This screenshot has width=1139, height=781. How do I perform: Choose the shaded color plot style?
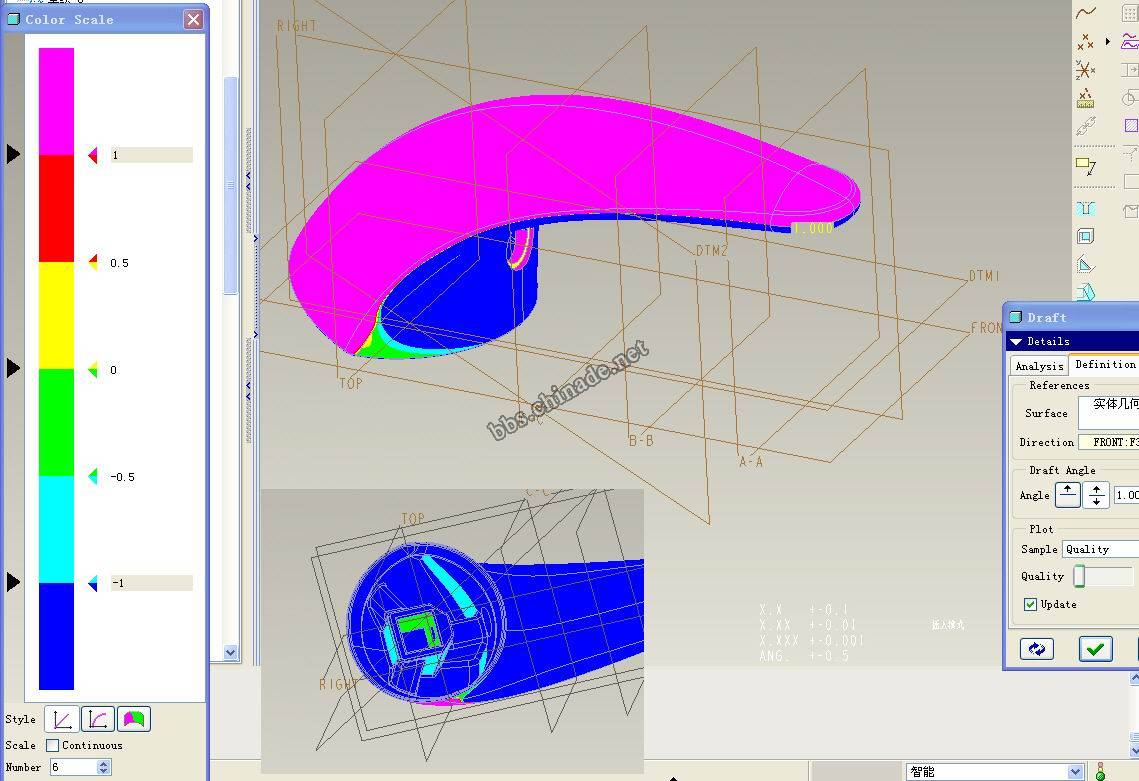134,719
